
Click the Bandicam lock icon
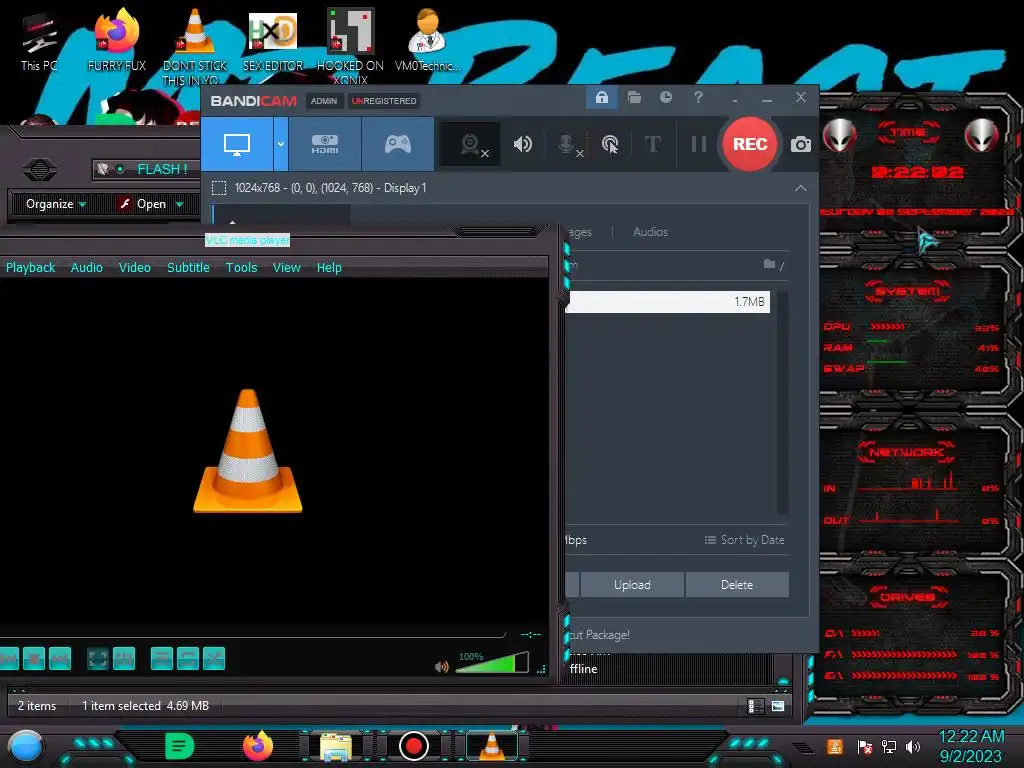601,98
